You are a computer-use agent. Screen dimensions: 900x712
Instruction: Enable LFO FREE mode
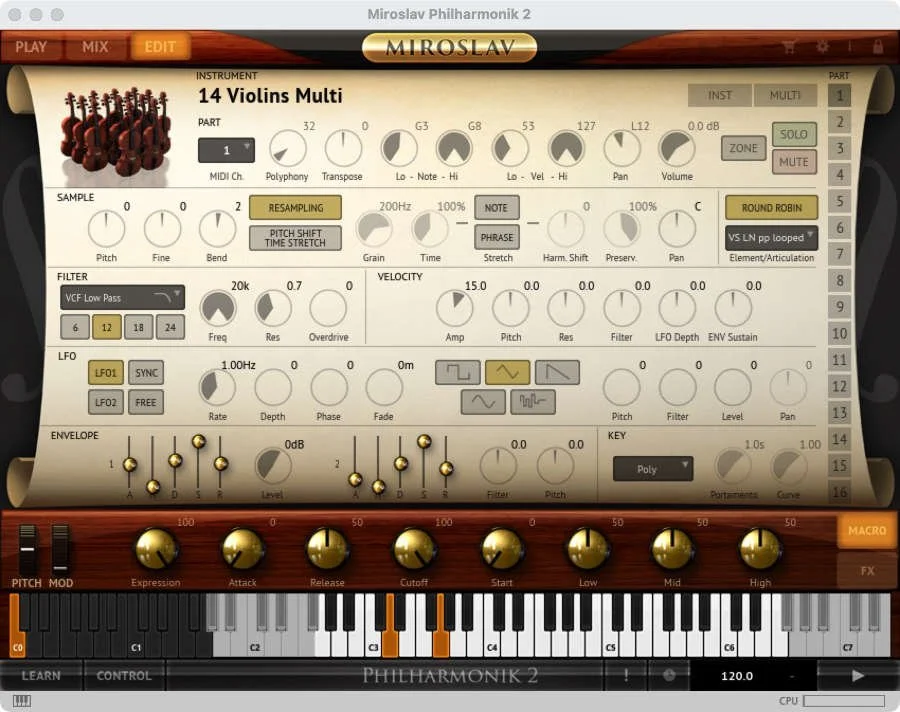coord(146,402)
